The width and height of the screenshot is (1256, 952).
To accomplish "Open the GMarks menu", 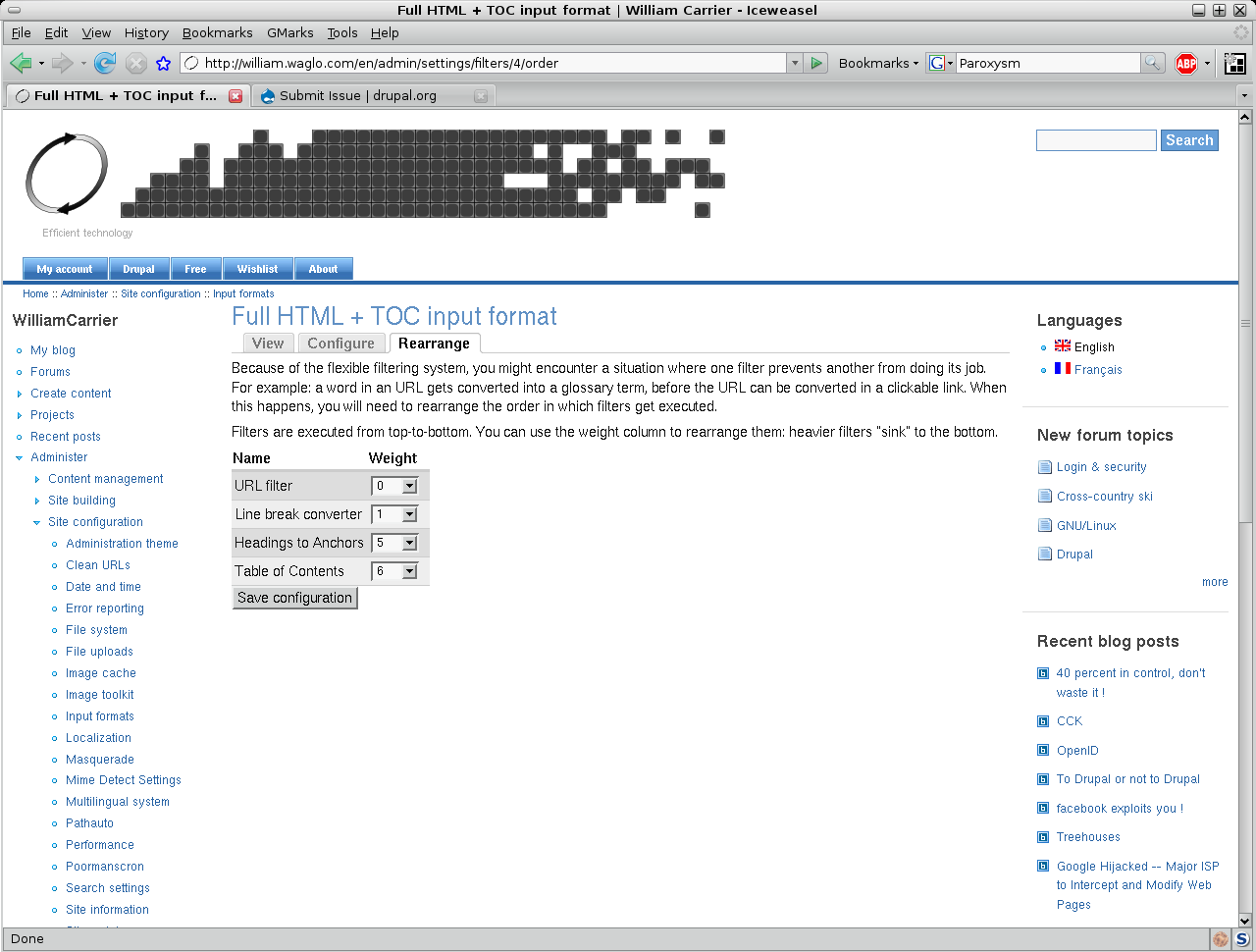I will (x=289, y=32).
